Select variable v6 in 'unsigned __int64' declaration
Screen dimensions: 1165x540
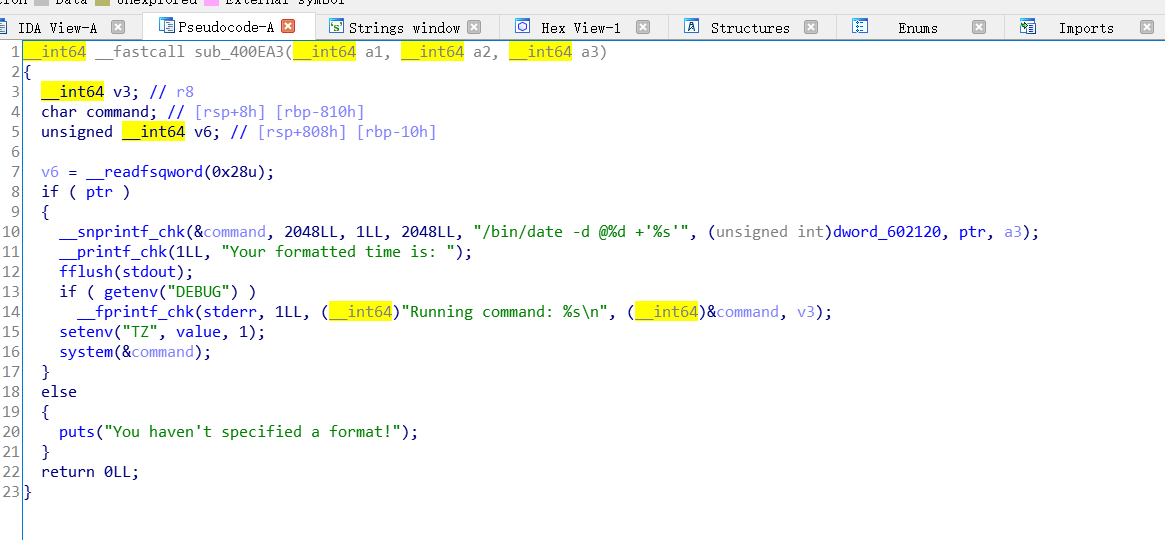coord(203,131)
